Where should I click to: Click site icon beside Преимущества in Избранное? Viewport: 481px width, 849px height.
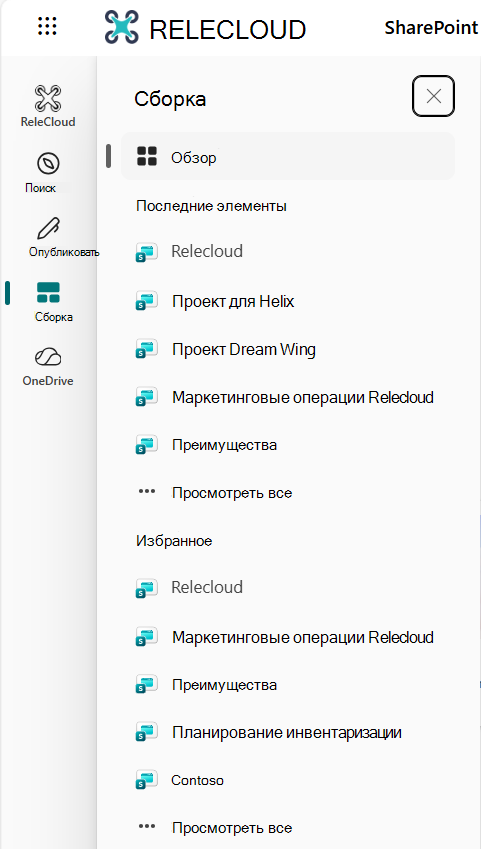click(146, 685)
